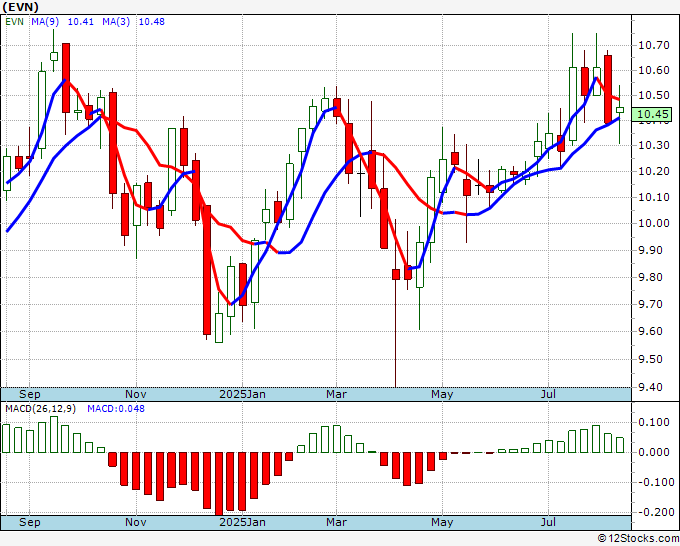680x546 pixels.
Task: Select the MA(3) legend label
Action: click(x=116, y=22)
